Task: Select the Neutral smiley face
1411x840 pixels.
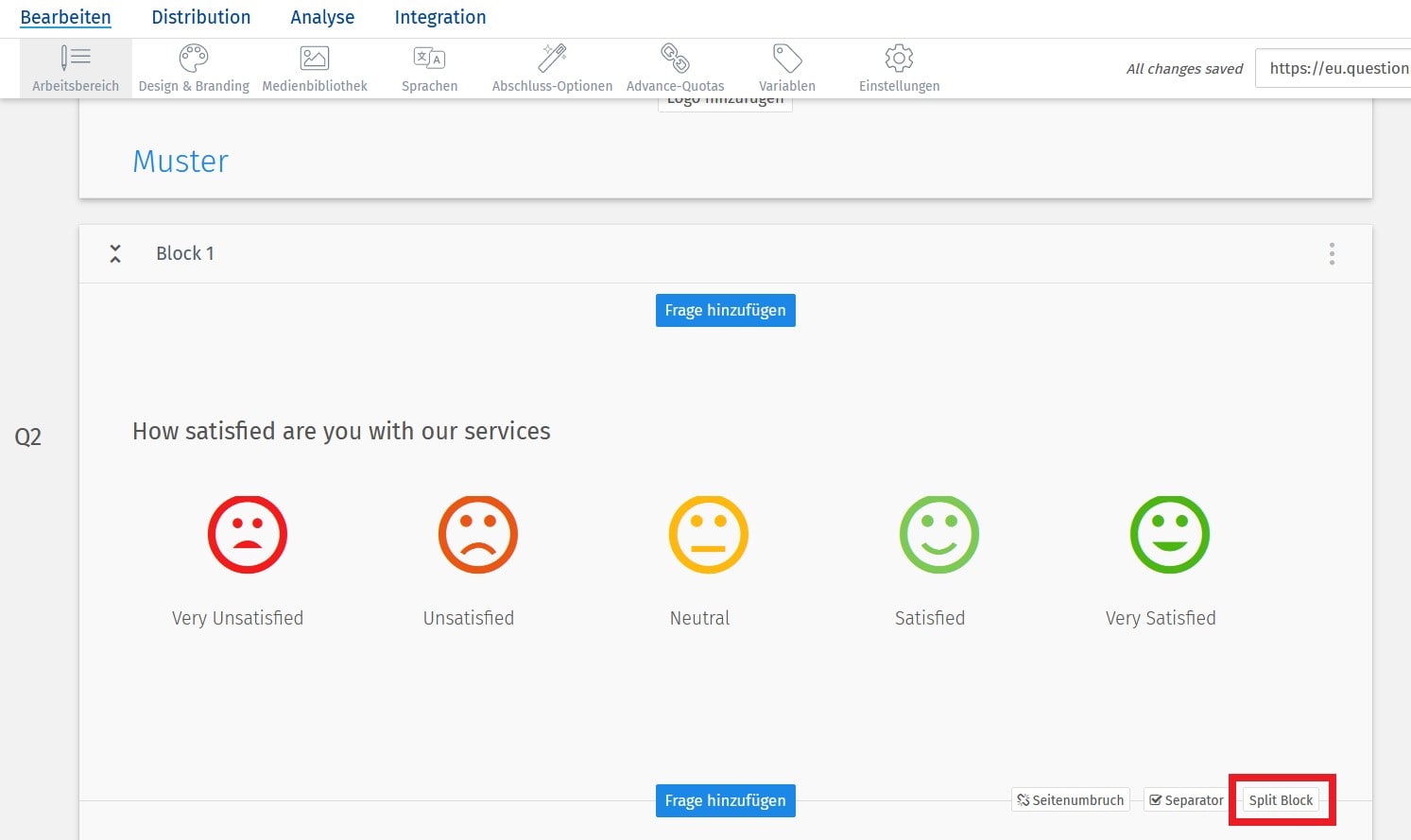Action: [x=708, y=534]
